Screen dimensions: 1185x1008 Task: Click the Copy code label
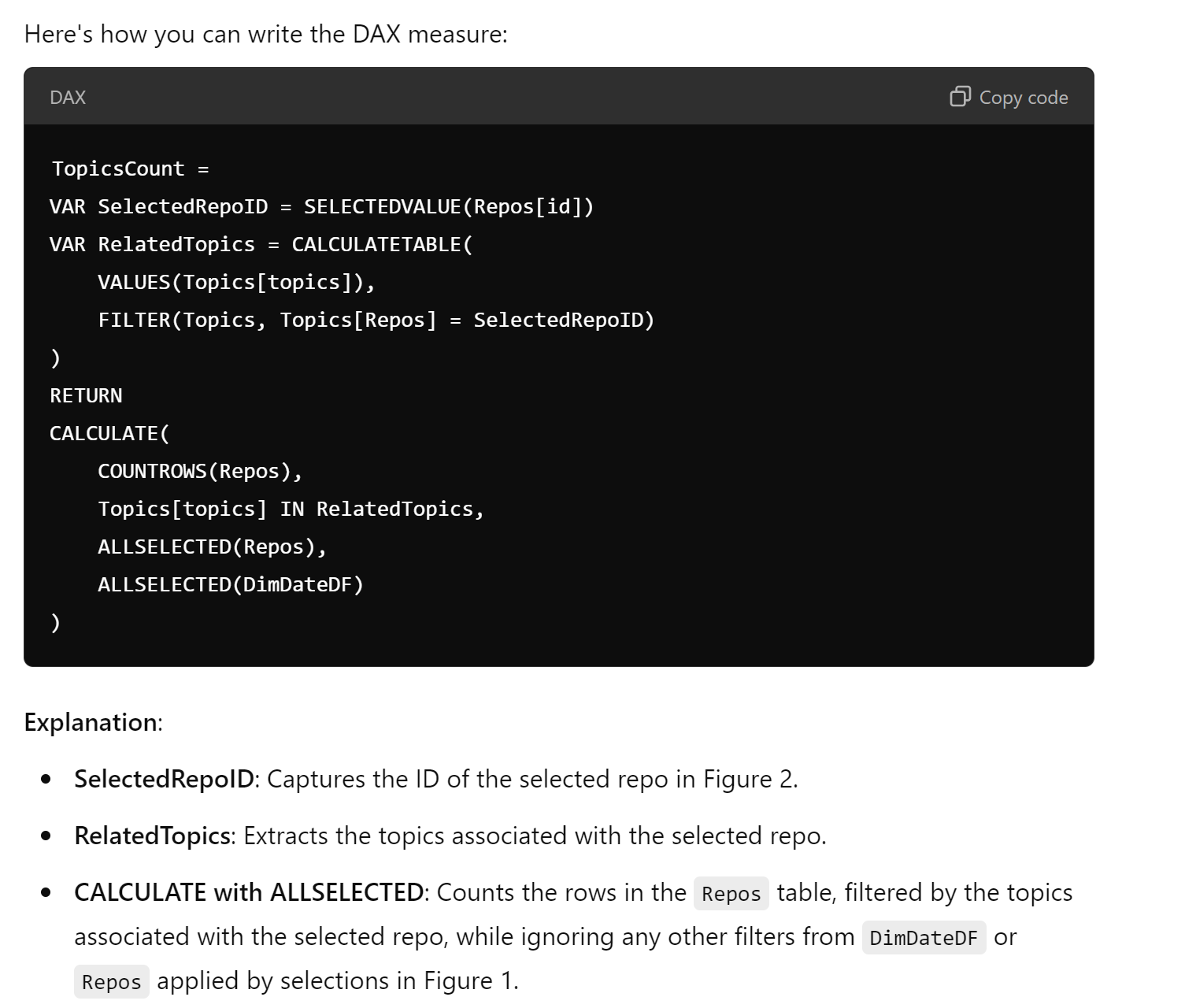(1024, 98)
